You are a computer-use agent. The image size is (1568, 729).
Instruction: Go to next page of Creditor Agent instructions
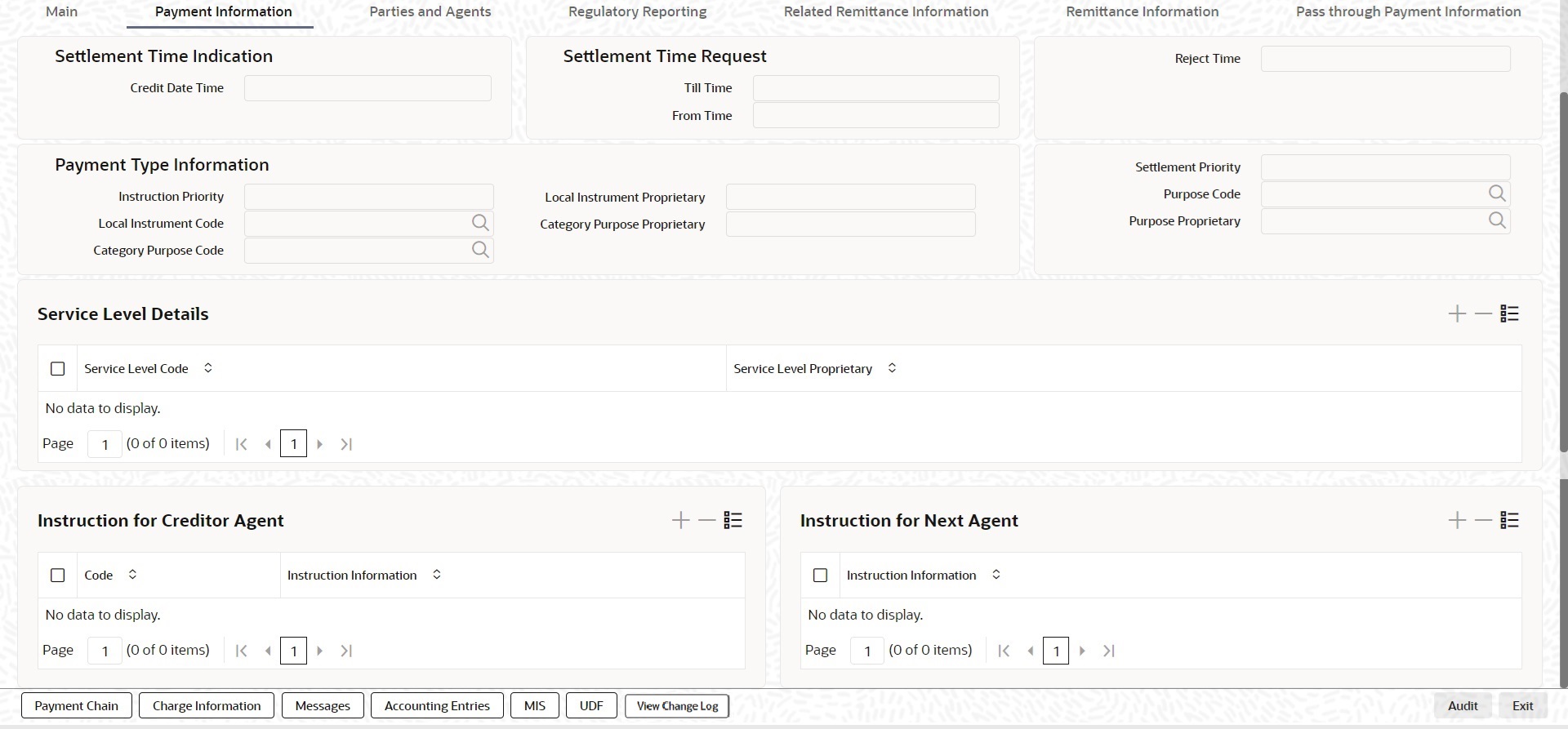[320, 651]
